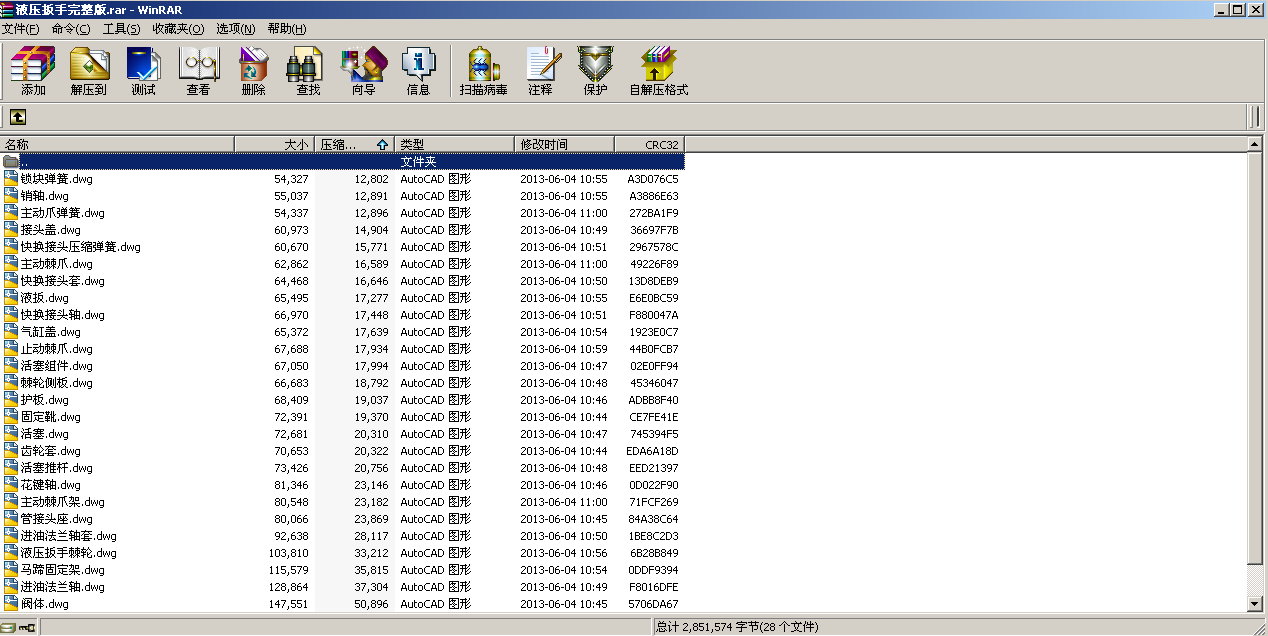Sort by 大小 column header
Image resolution: width=1268 pixels, height=636 pixels.
point(274,144)
